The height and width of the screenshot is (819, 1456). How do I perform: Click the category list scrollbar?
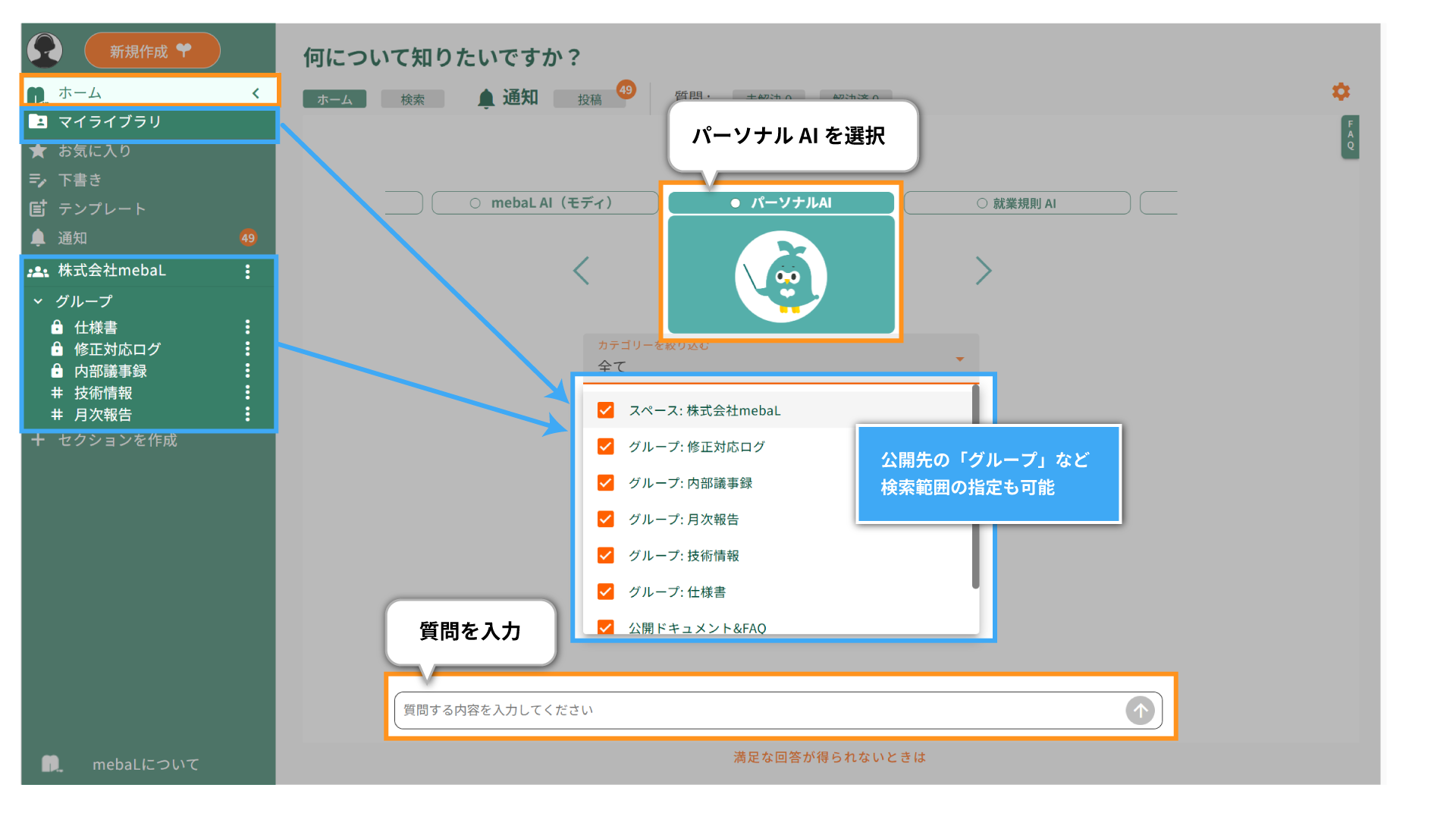[x=975, y=487]
